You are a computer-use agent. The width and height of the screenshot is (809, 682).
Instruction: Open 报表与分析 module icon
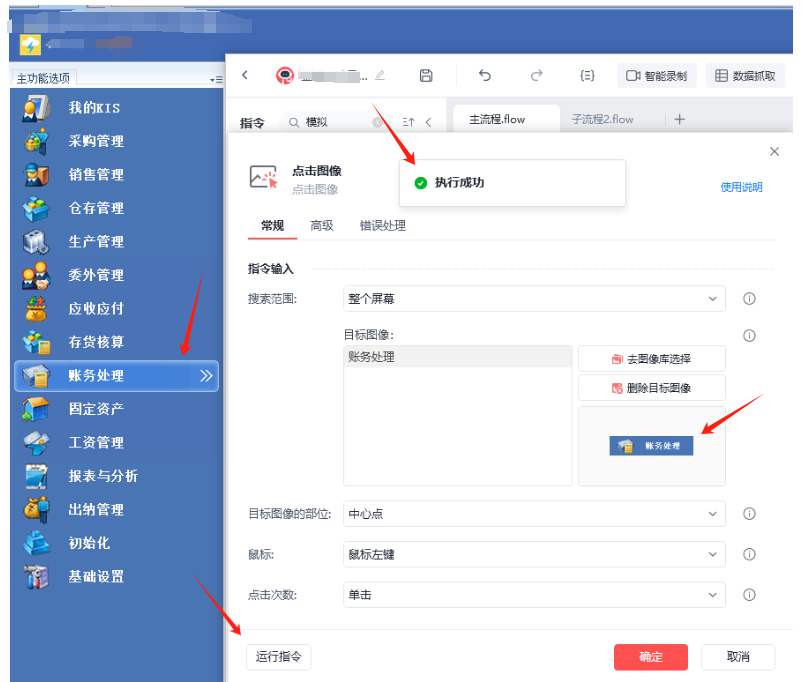[36, 476]
